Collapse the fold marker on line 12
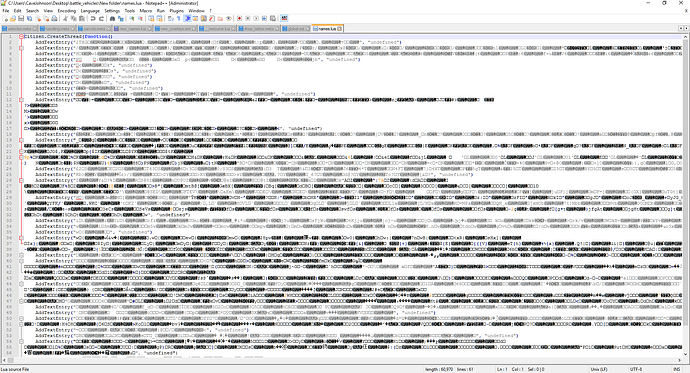Screen dimensions: 690x373 pos(21,99)
